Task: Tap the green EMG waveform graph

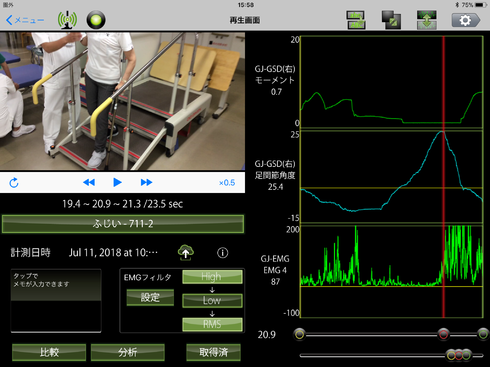Action: click(392, 271)
